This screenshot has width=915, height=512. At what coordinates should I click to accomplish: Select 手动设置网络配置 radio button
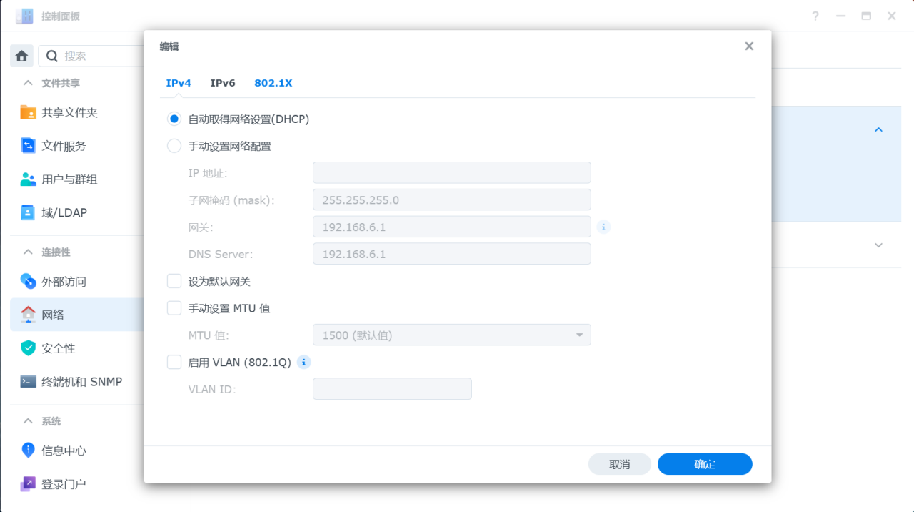pos(174,146)
